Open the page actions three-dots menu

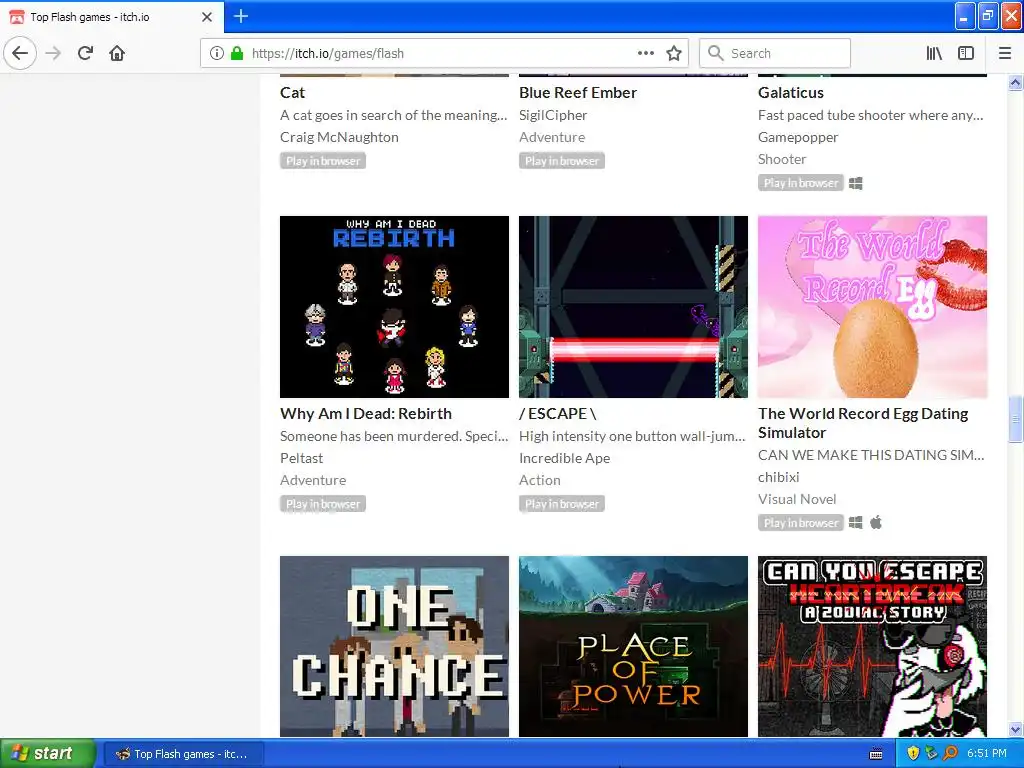[x=646, y=53]
